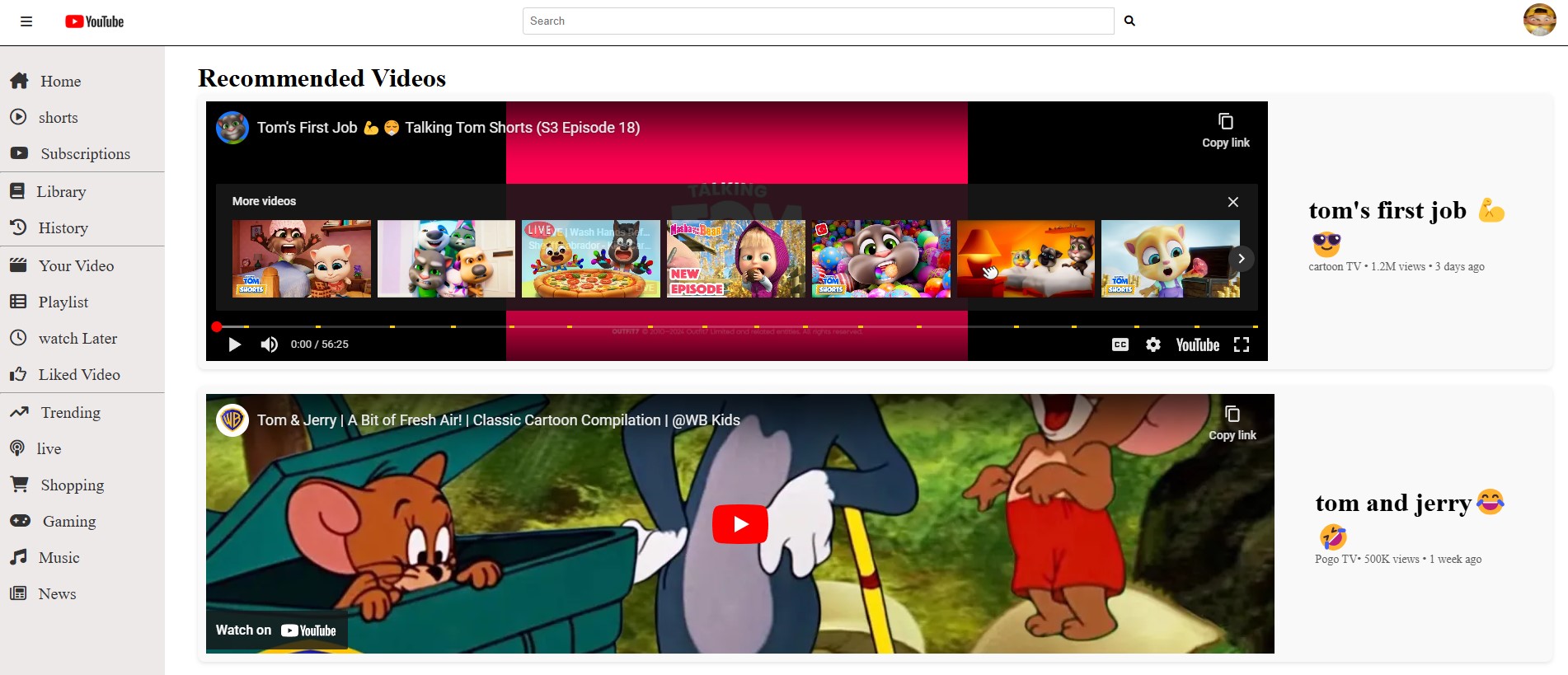The height and width of the screenshot is (675, 1568).
Task: Click the search magnifier icon
Action: click(1129, 21)
